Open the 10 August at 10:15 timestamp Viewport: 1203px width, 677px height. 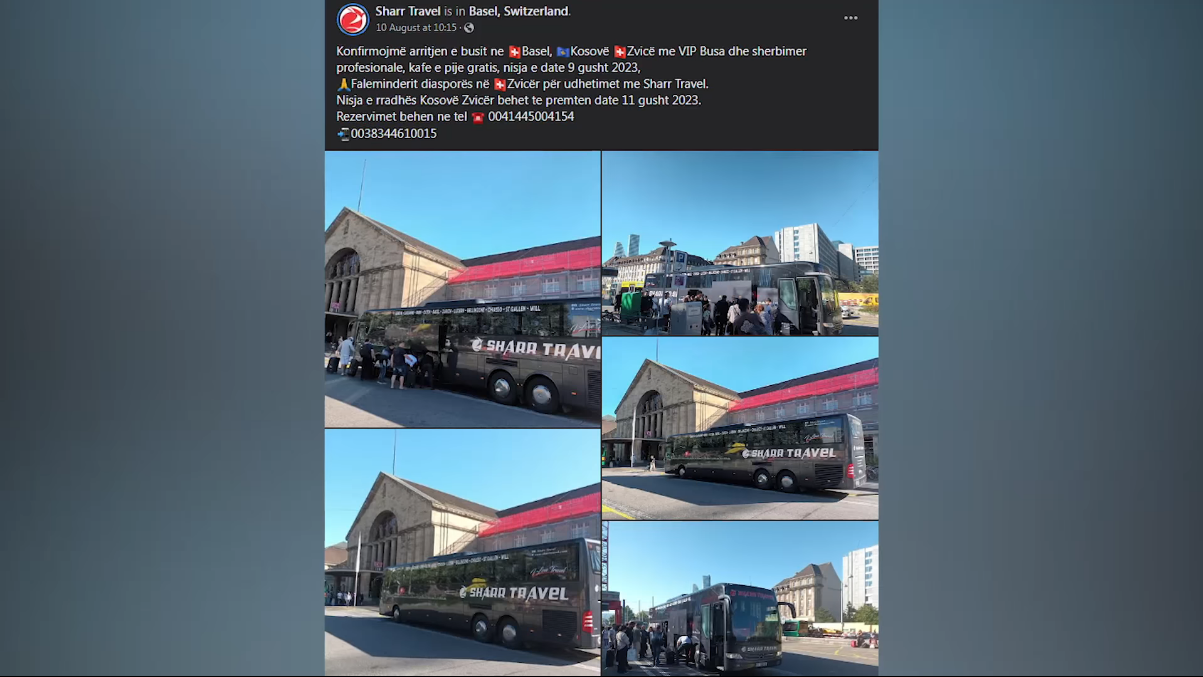pyautogui.click(x=416, y=28)
